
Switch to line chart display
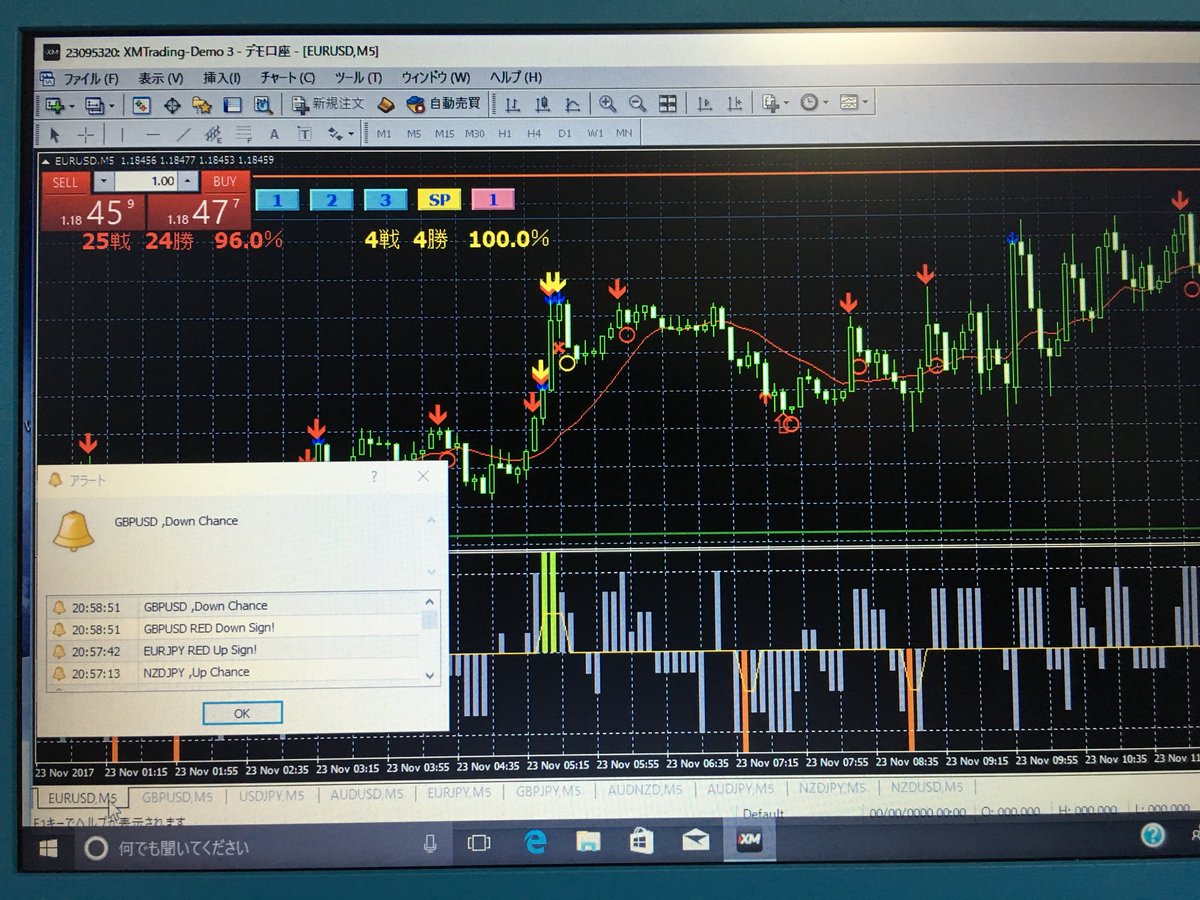[573, 104]
